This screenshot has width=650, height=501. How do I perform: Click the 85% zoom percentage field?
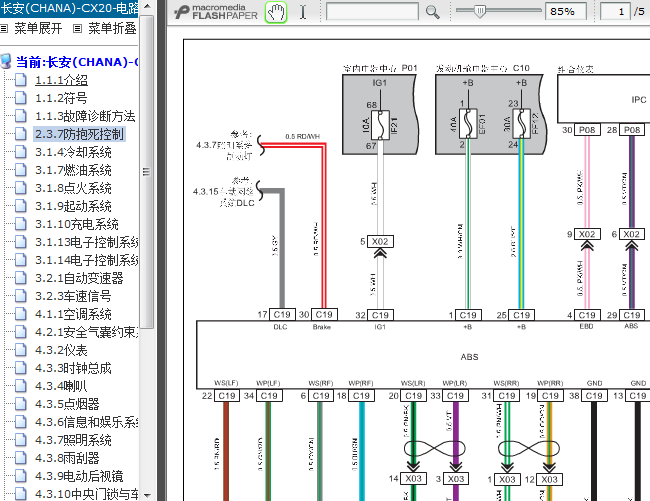pos(566,12)
